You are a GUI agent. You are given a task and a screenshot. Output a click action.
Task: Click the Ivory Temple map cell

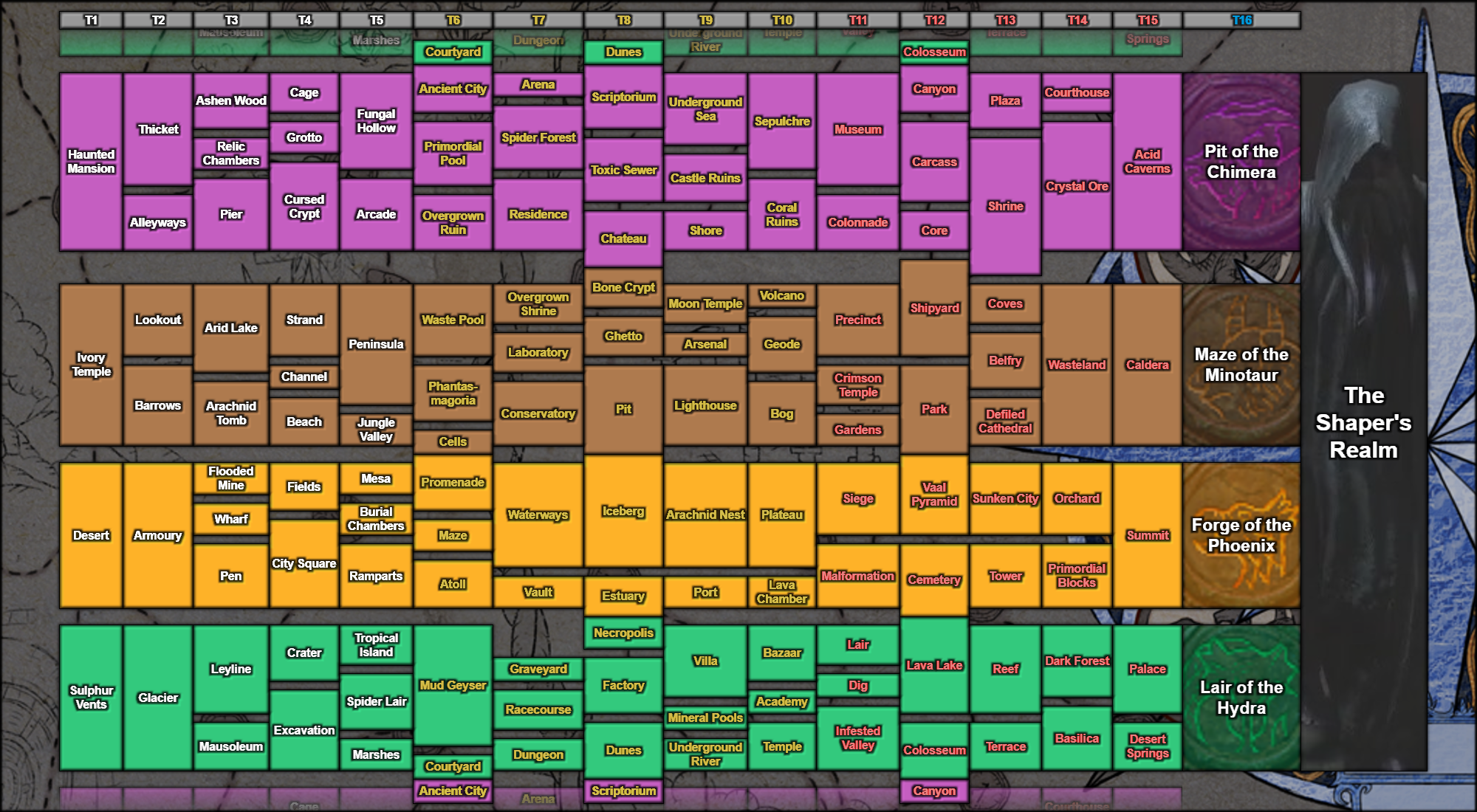[91, 365]
